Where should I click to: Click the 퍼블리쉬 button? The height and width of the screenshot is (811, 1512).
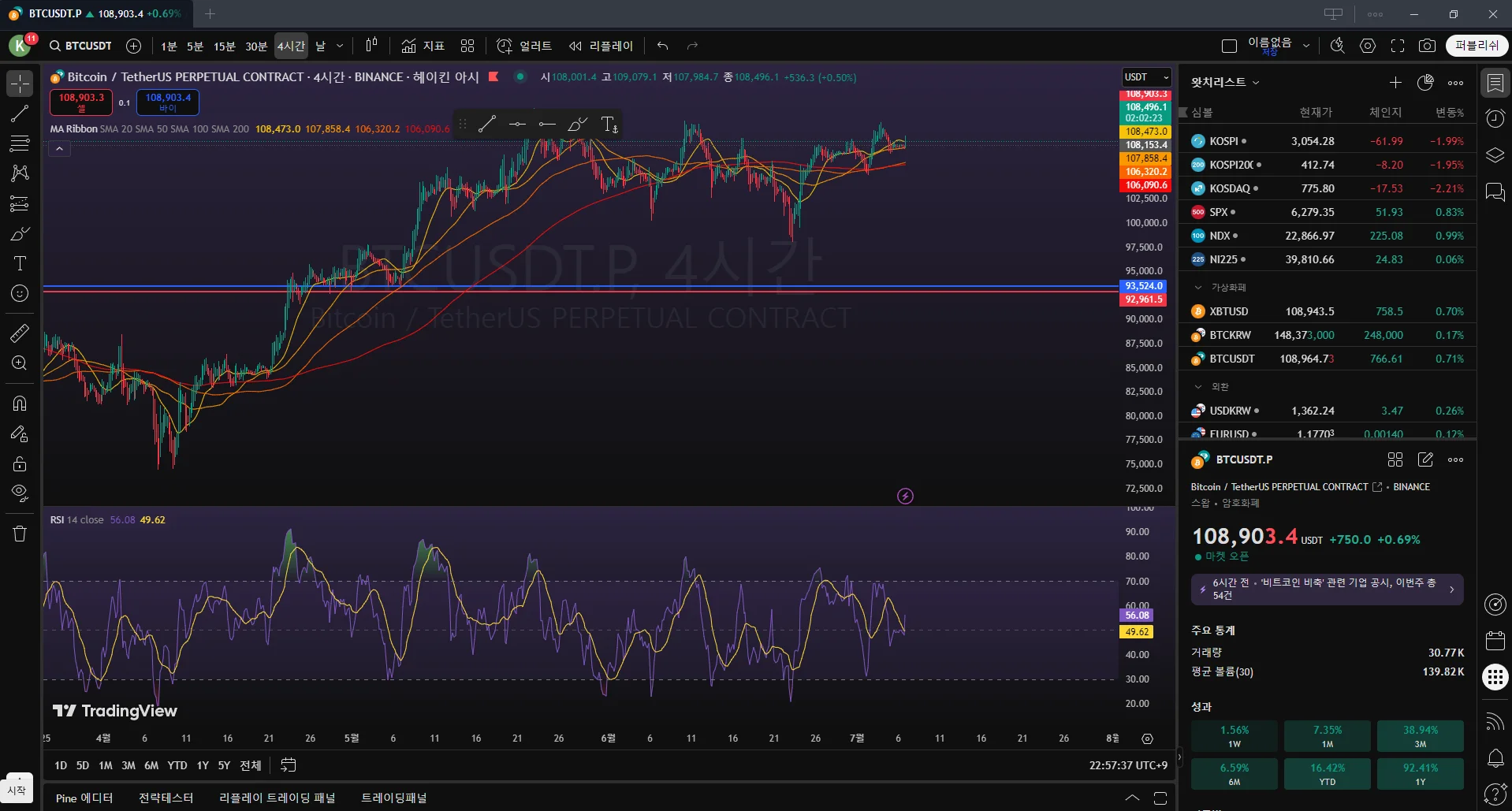(x=1477, y=46)
